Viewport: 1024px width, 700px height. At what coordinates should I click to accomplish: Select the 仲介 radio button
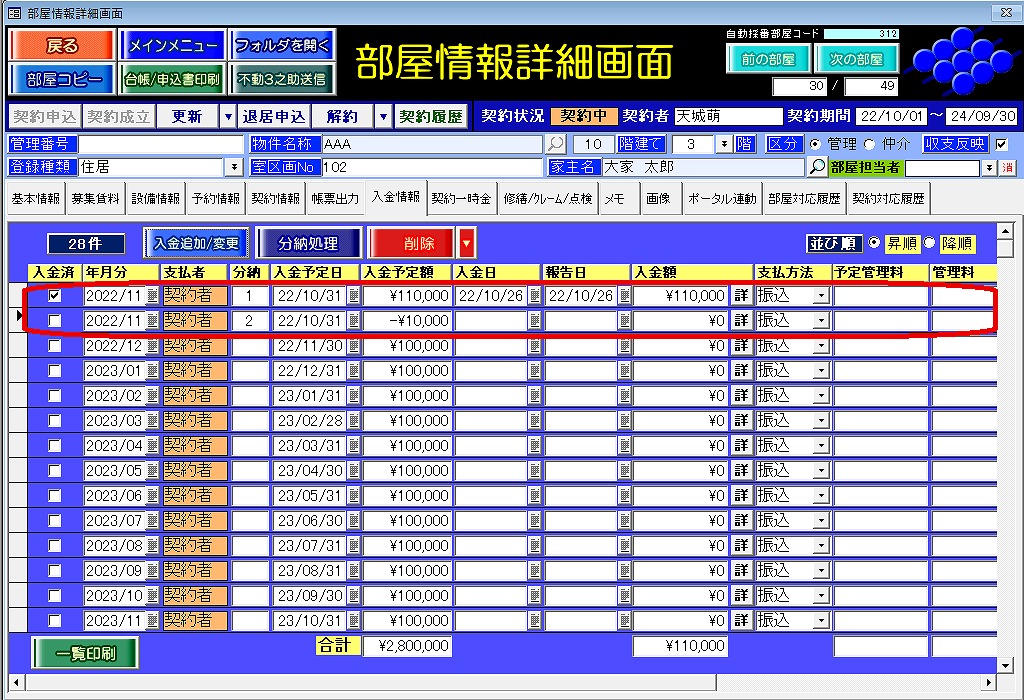(x=869, y=144)
